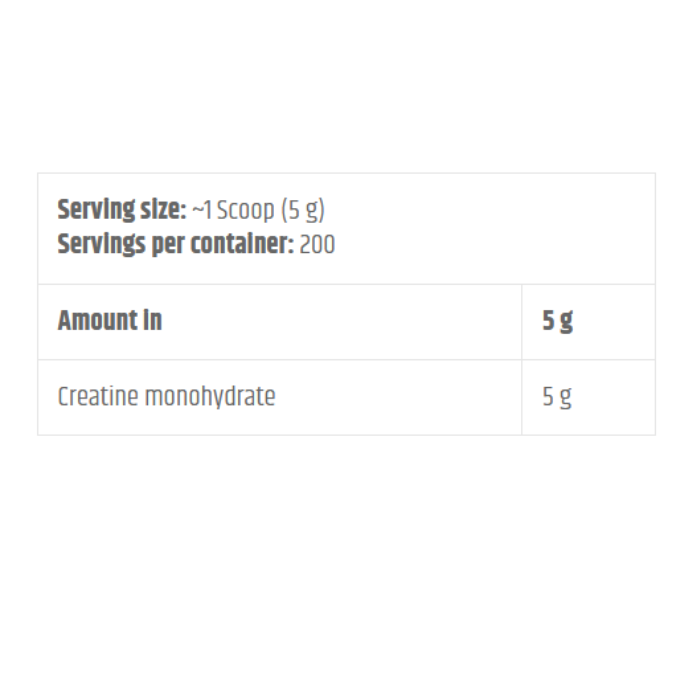Click the 'Serving size:' label
Image resolution: width=700 pixels, height=700 pixels.
tap(121, 210)
